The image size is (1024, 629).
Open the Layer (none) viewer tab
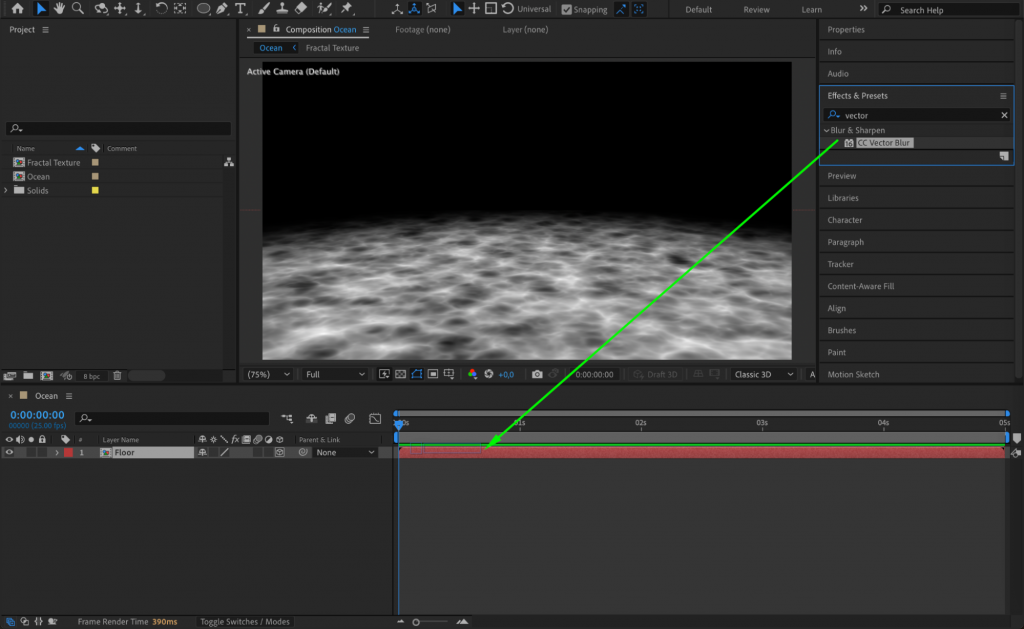pos(528,29)
